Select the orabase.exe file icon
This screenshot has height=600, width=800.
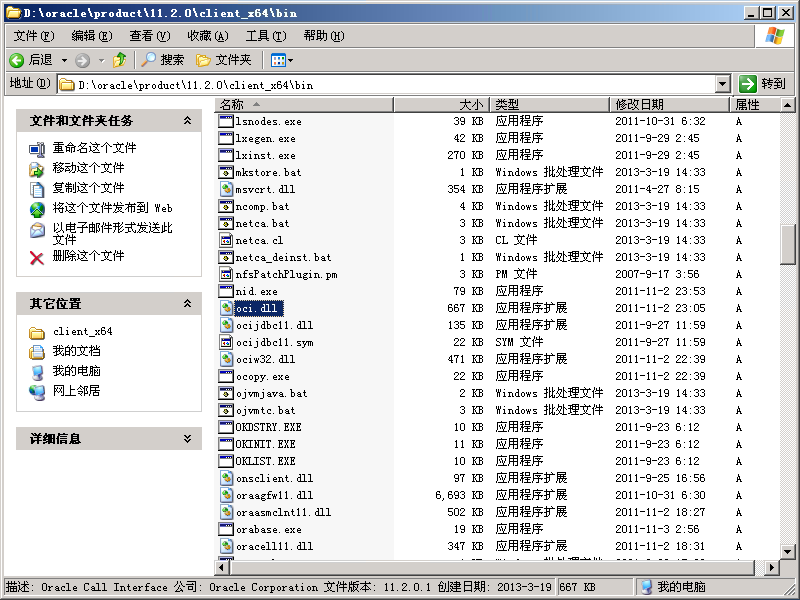(x=226, y=529)
